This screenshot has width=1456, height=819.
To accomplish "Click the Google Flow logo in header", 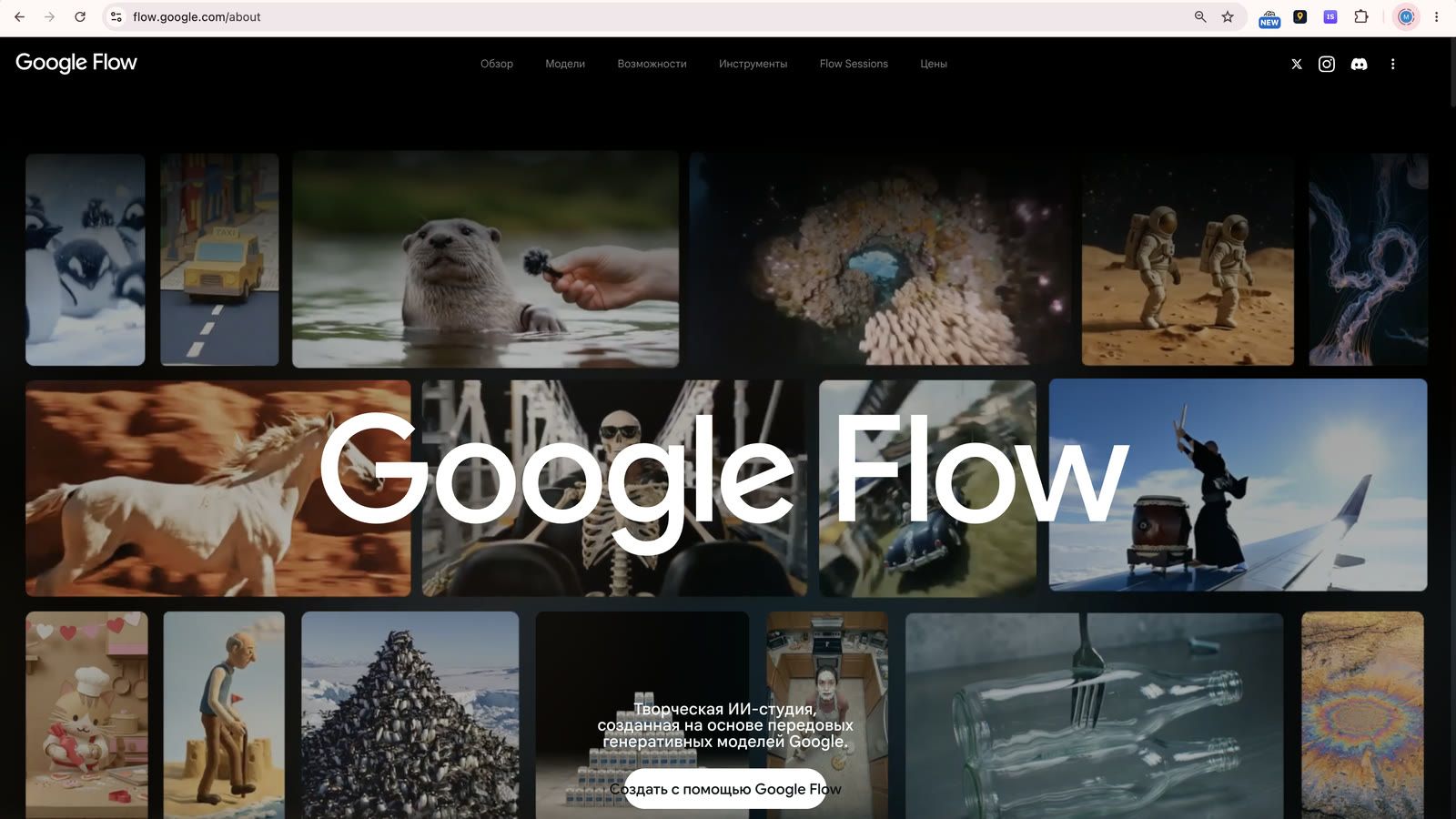I will click(76, 63).
